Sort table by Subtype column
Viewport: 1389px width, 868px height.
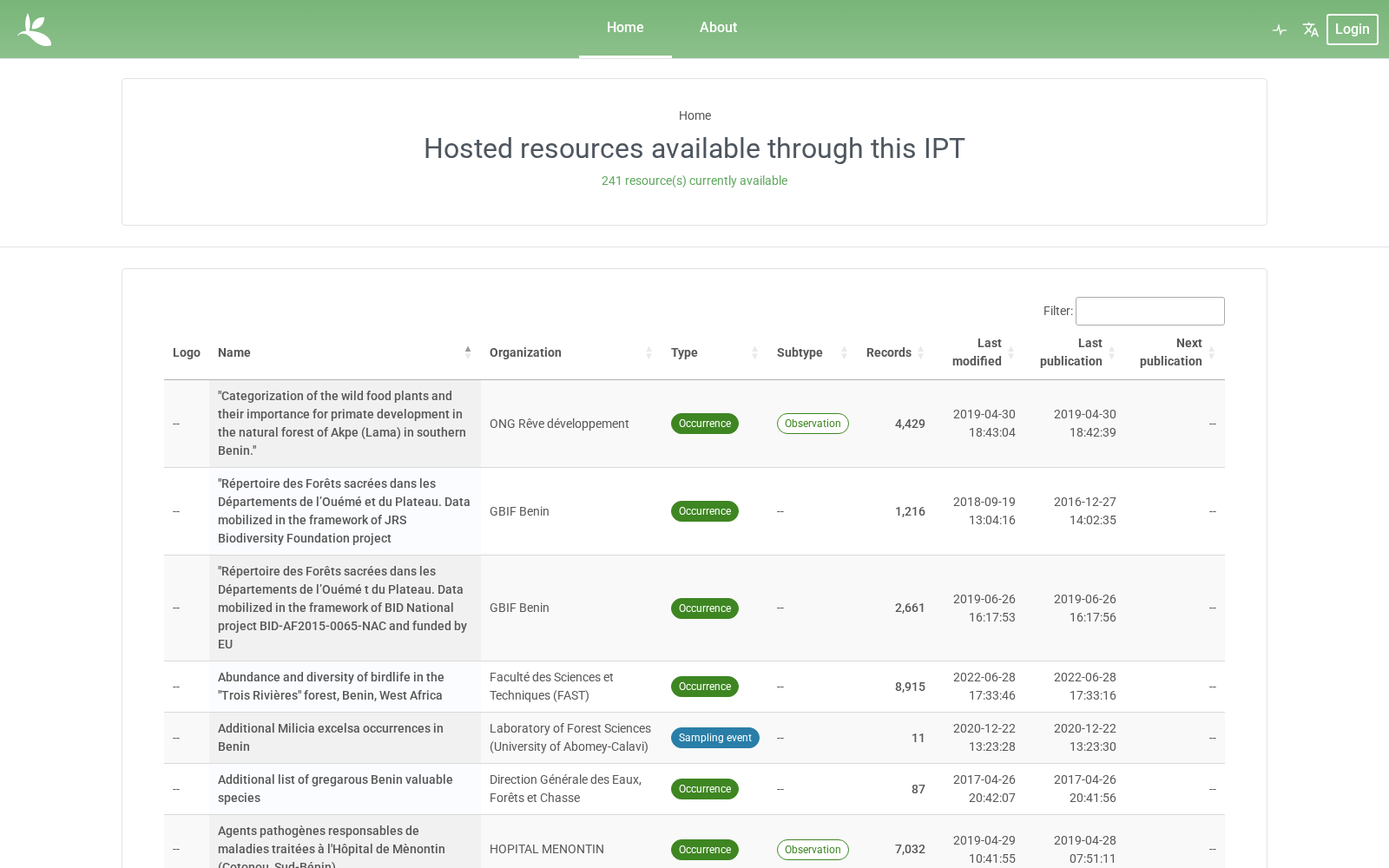(x=813, y=352)
